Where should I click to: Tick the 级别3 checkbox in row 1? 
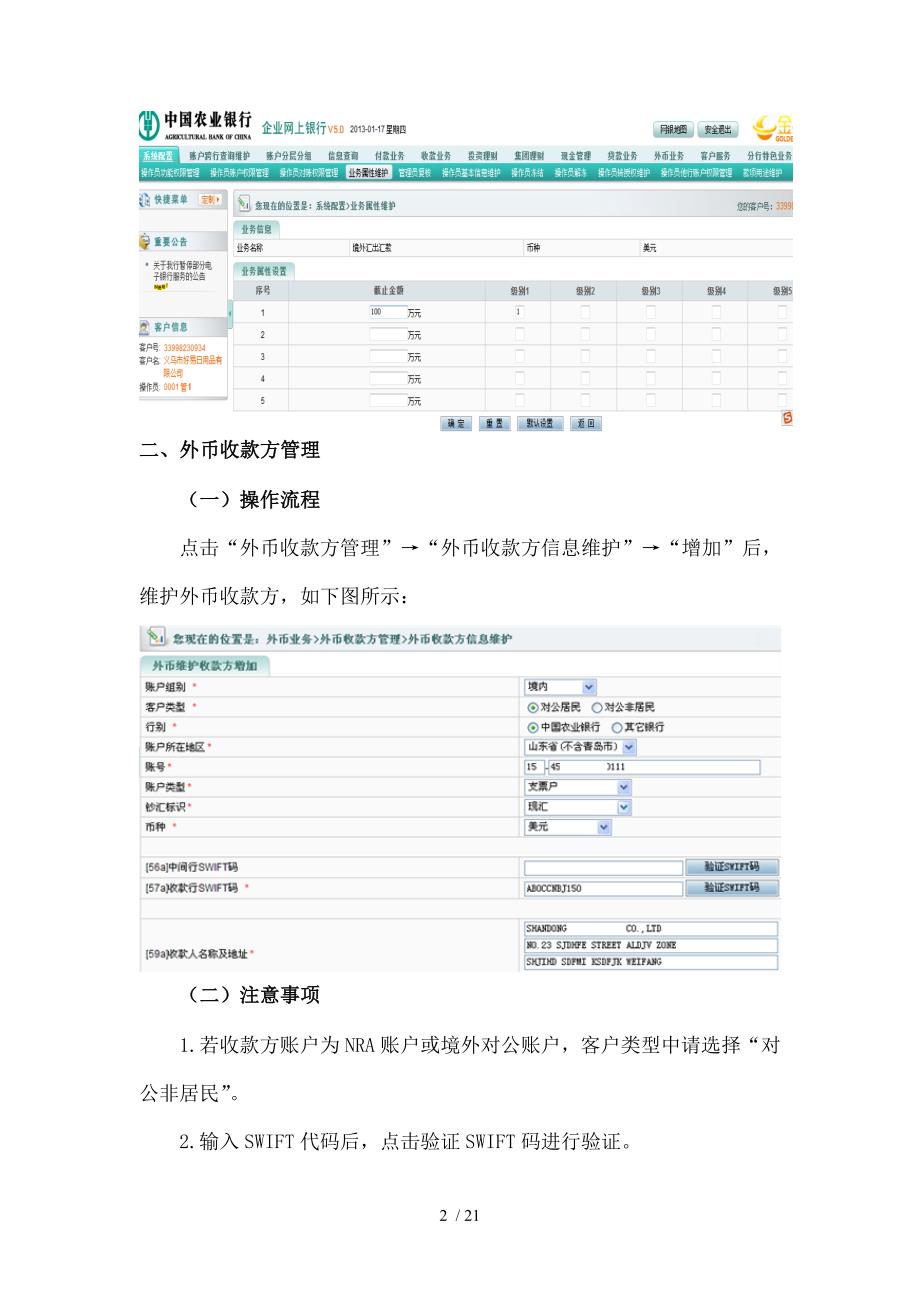point(650,312)
